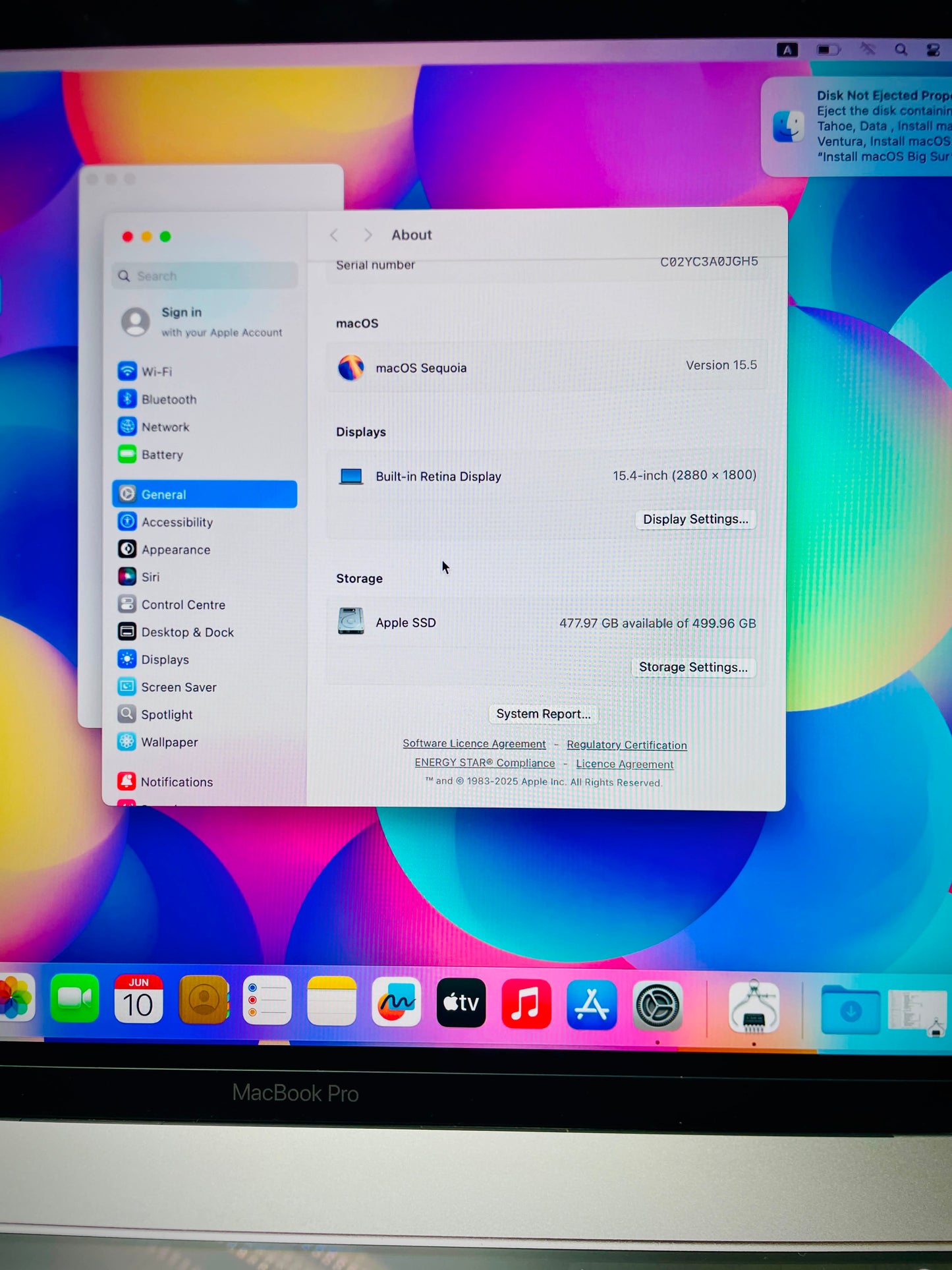Open Notes from the Dock
Viewport: 952px width, 1270px height.
[331, 1002]
